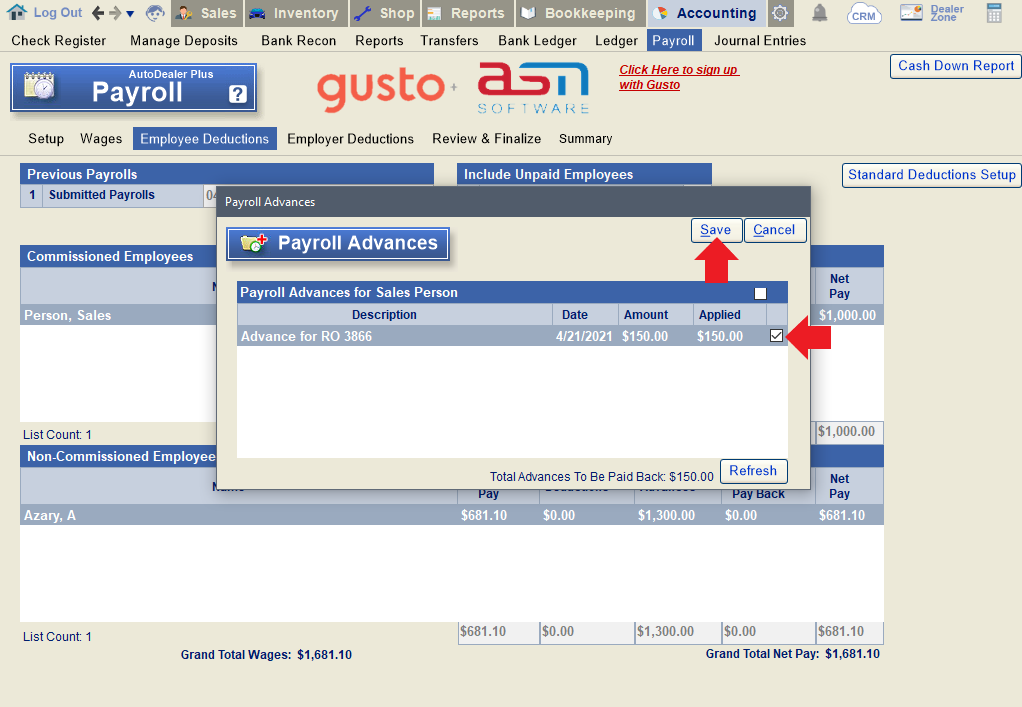Open the Bookkeeping module
The image size is (1022, 707).
pos(580,13)
